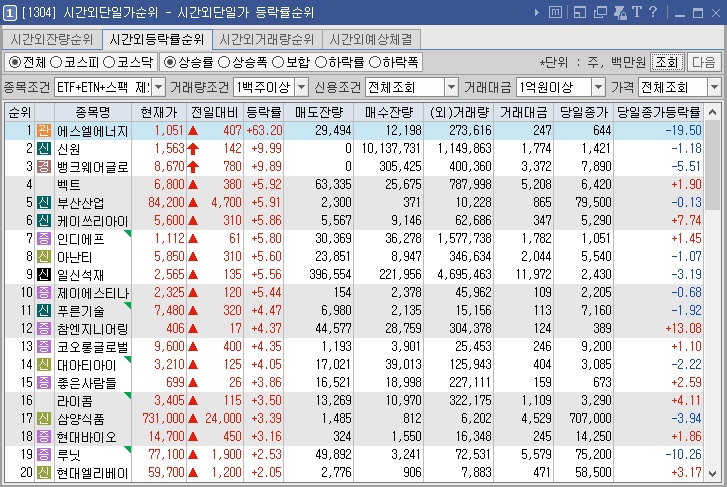
Task: Sort by the 거래대금 column header
Action: [523, 112]
